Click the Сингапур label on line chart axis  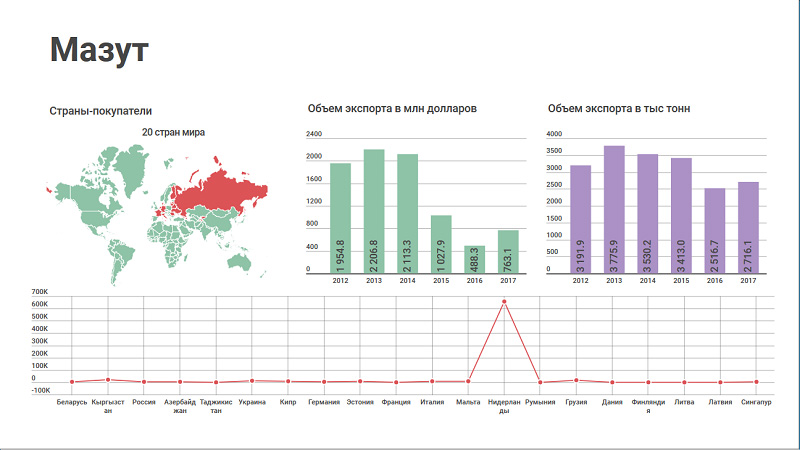click(757, 402)
